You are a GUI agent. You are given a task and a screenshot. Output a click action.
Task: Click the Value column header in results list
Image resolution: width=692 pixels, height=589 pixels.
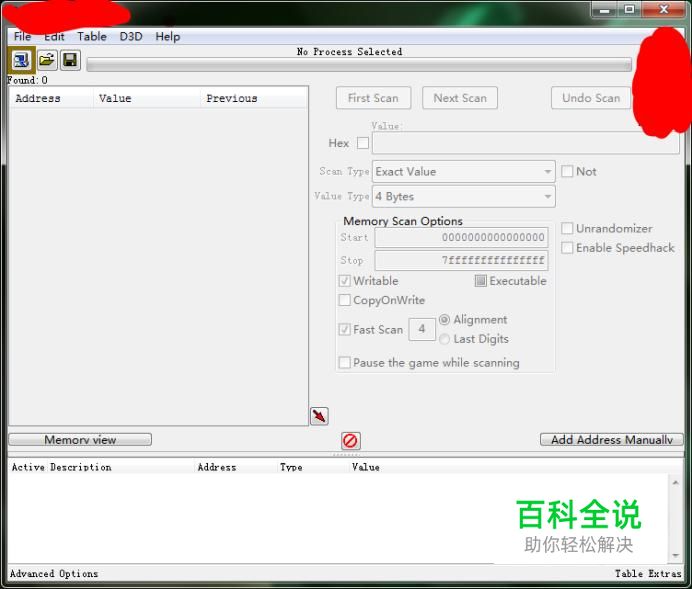pos(147,98)
